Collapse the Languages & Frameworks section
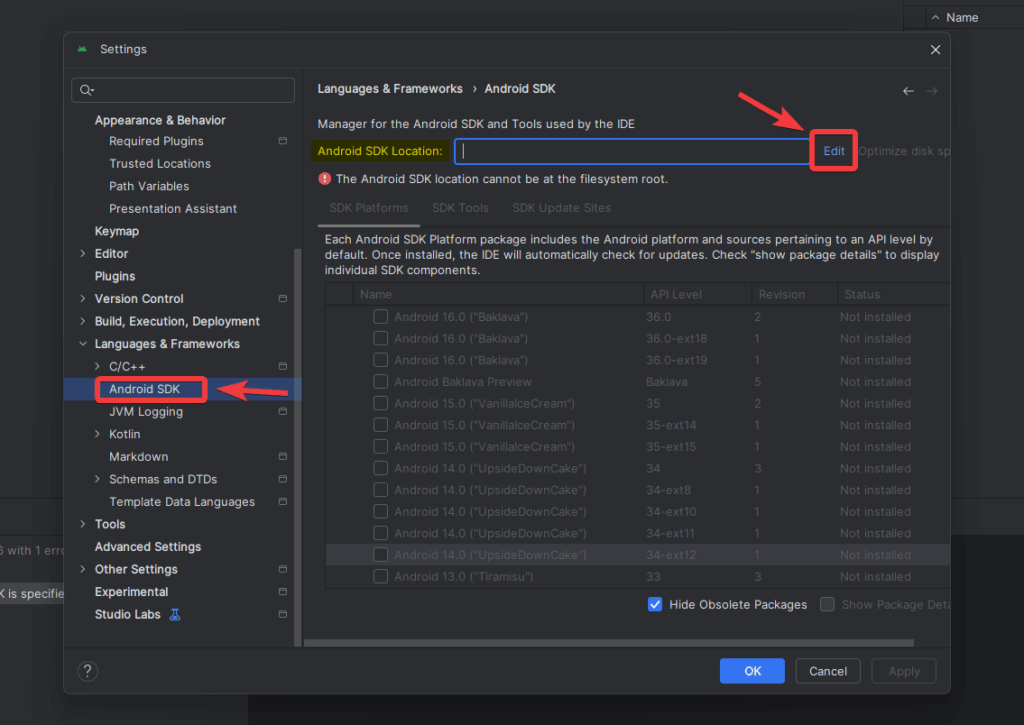The image size is (1024, 725). pyautogui.click(x=83, y=343)
